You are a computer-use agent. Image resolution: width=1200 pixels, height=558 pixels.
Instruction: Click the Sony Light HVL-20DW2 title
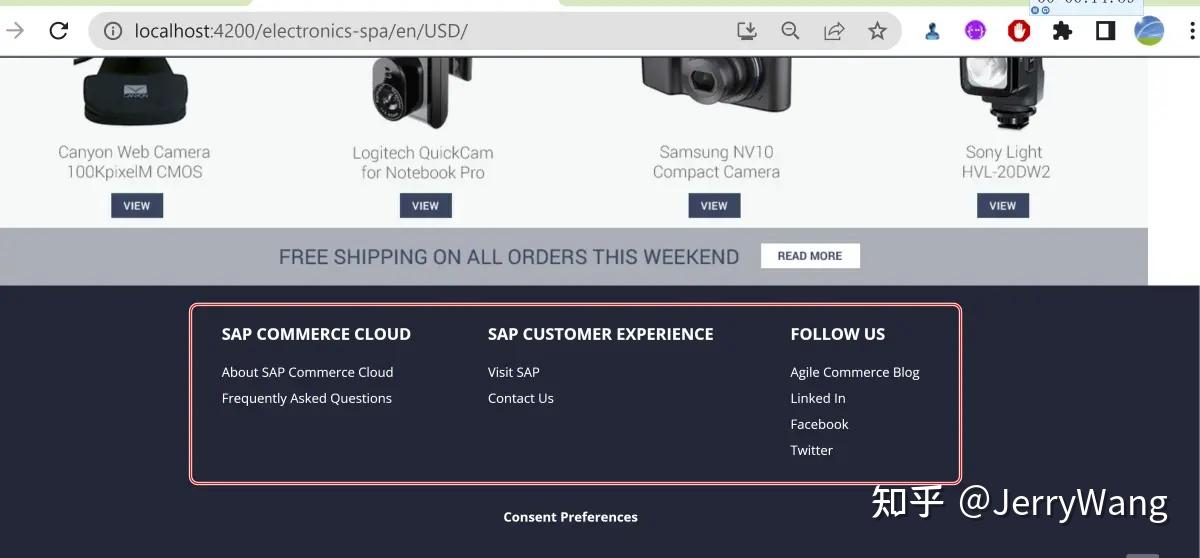tap(1005, 162)
